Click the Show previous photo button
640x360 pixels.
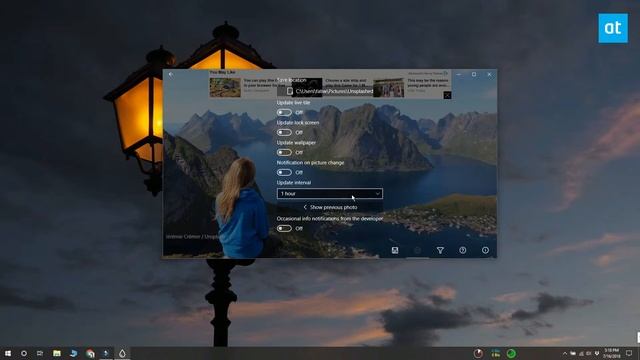coord(330,207)
